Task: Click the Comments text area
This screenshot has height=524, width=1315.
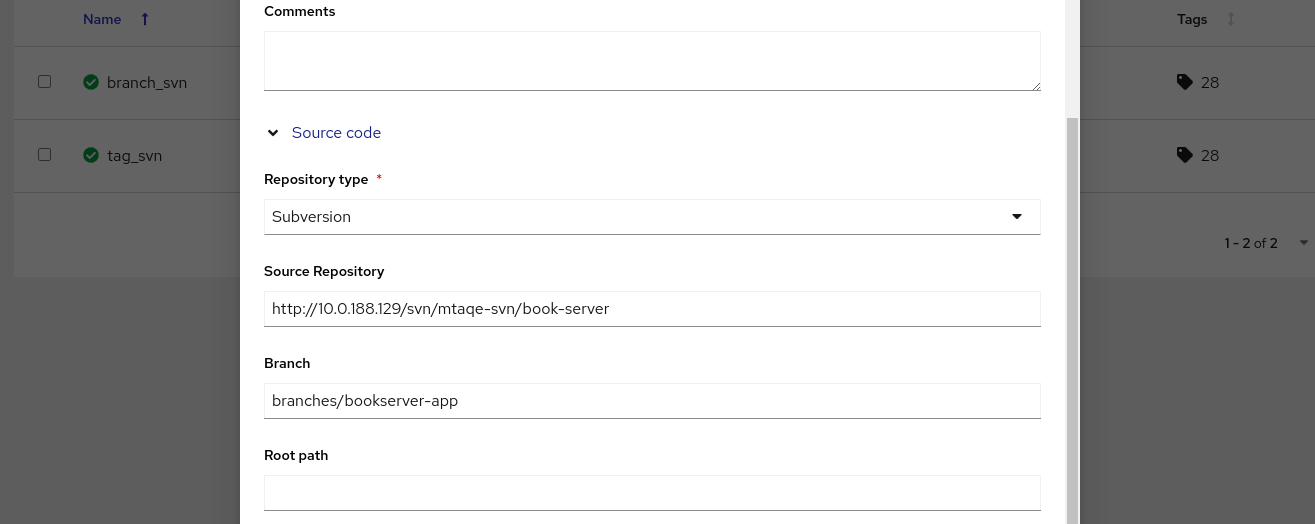Action: (x=652, y=61)
